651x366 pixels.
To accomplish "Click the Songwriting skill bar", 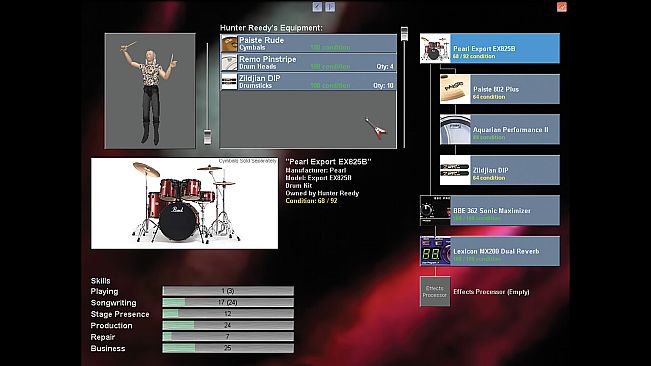I will pyautogui.click(x=228, y=302).
